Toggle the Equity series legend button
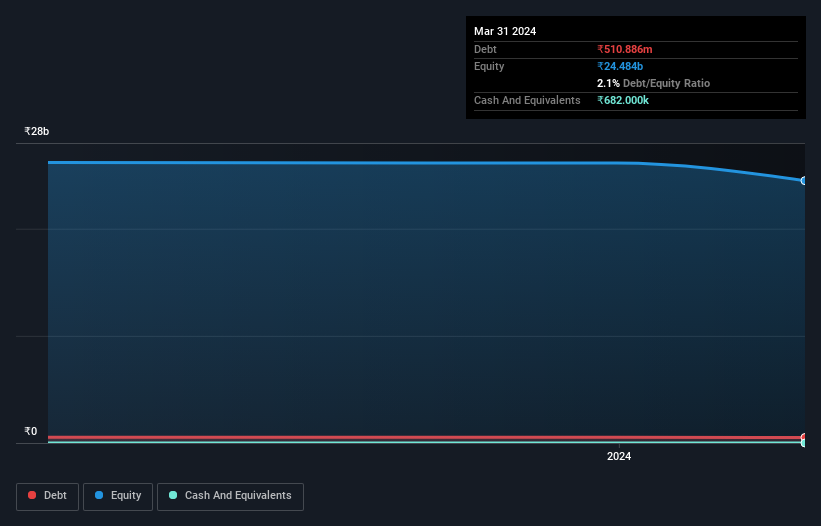This screenshot has width=821, height=526. click(118, 496)
